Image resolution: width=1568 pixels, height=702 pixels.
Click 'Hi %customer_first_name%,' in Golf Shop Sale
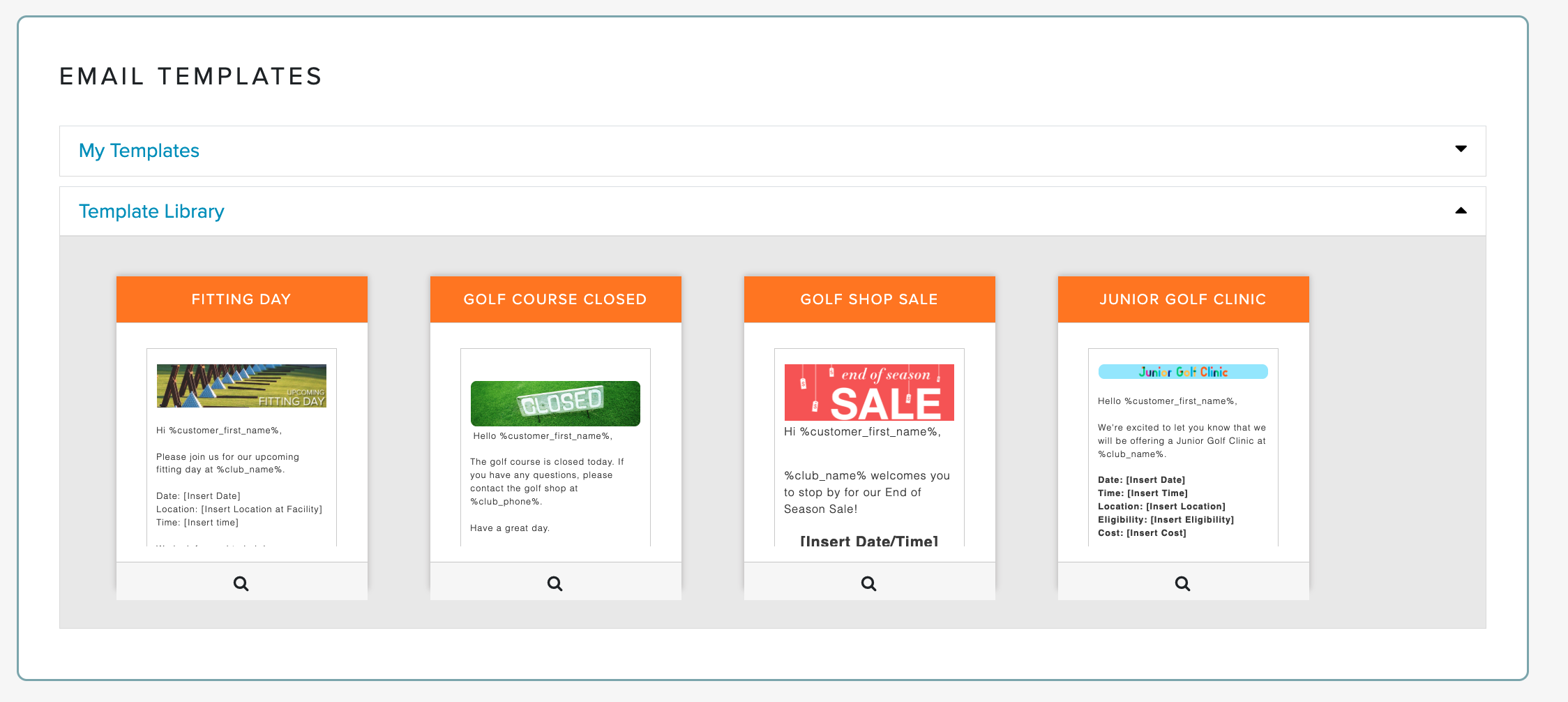pos(862,432)
